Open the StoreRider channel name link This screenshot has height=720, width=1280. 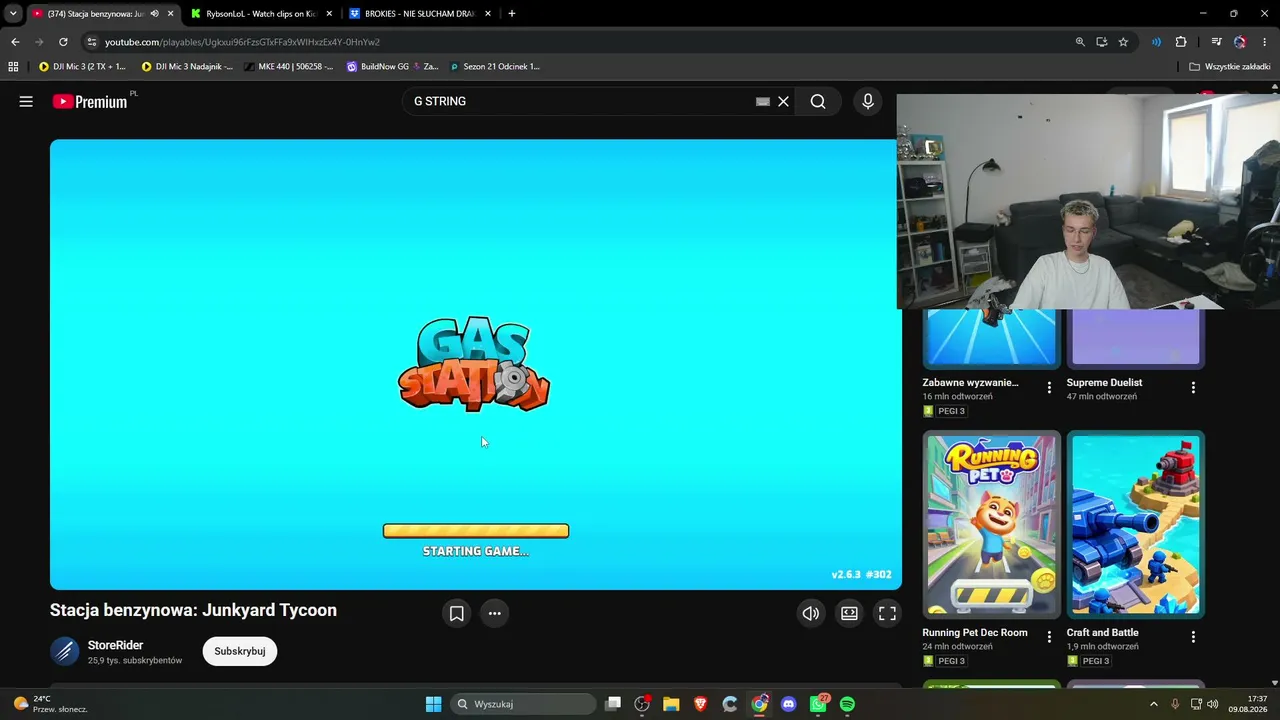[115, 645]
